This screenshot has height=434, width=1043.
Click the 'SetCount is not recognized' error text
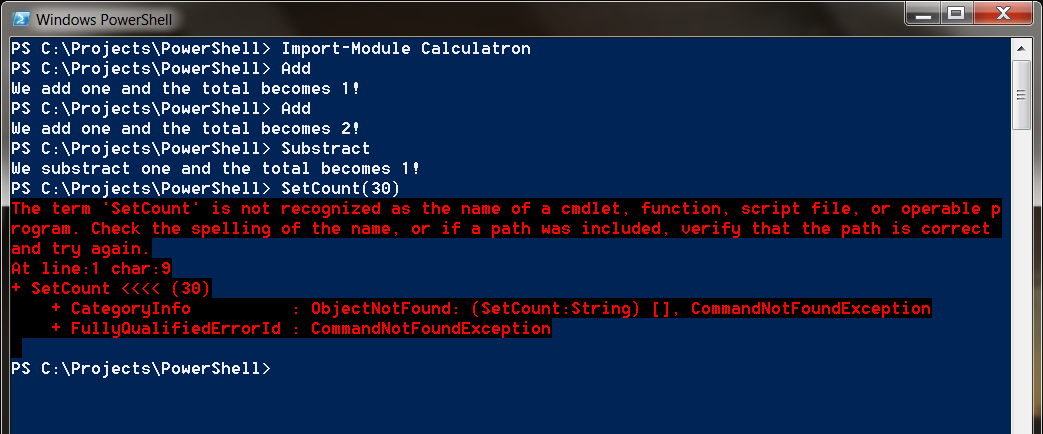click(500, 208)
